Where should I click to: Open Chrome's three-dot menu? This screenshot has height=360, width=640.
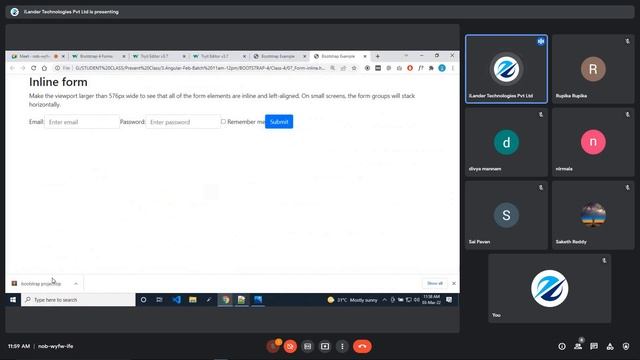[453, 68]
